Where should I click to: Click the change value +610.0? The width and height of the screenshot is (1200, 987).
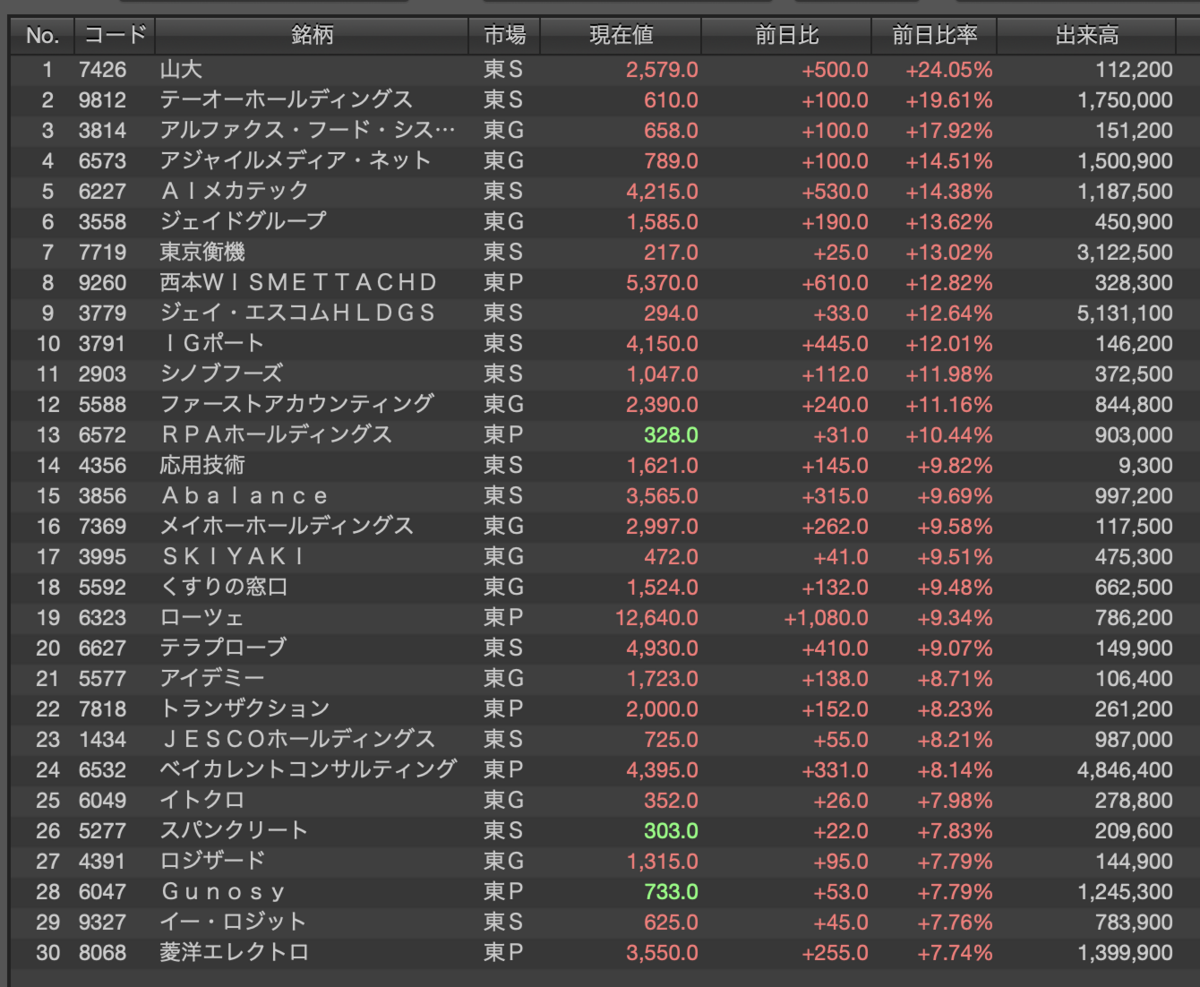click(x=835, y=282)
